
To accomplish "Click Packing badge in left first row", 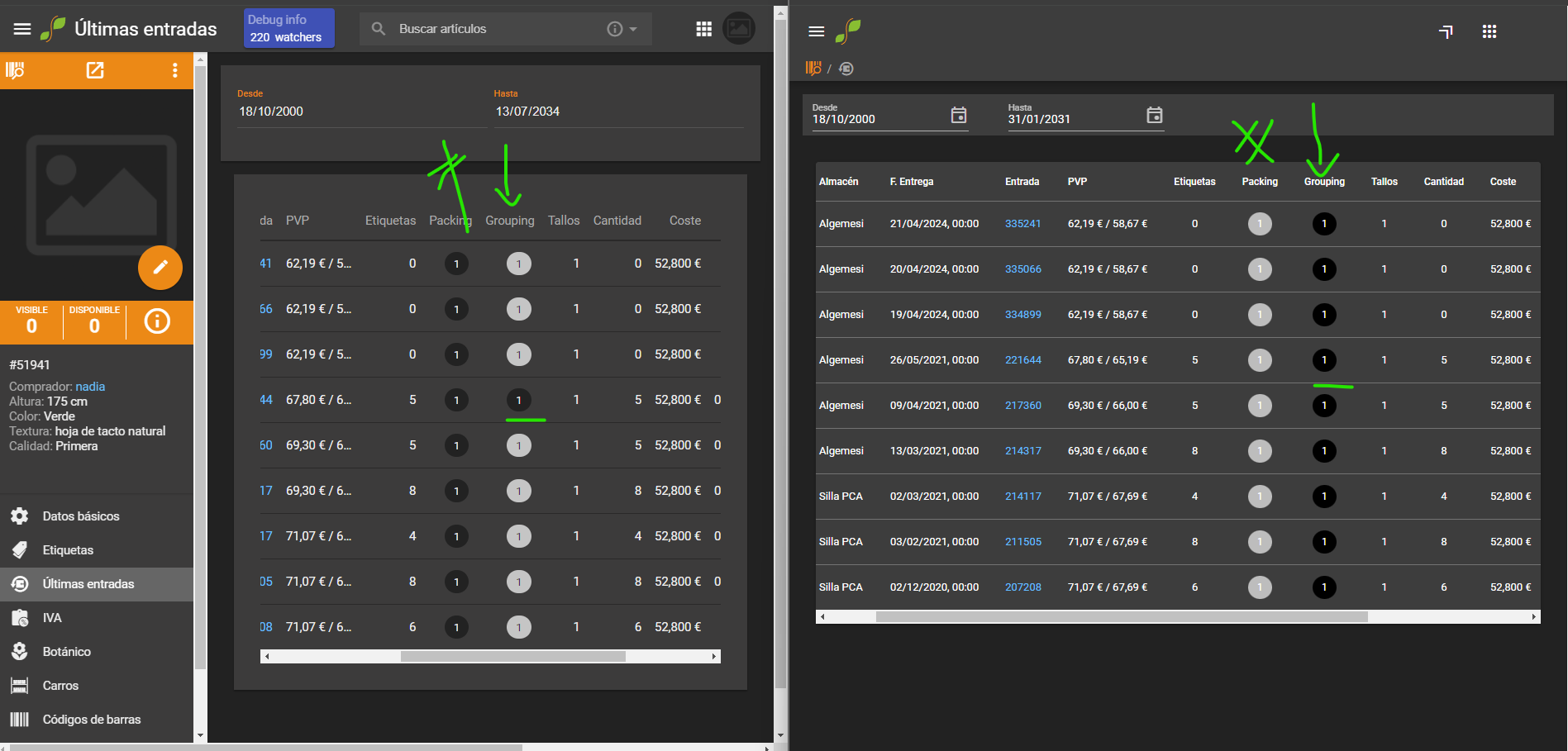I will pos(456,264).
